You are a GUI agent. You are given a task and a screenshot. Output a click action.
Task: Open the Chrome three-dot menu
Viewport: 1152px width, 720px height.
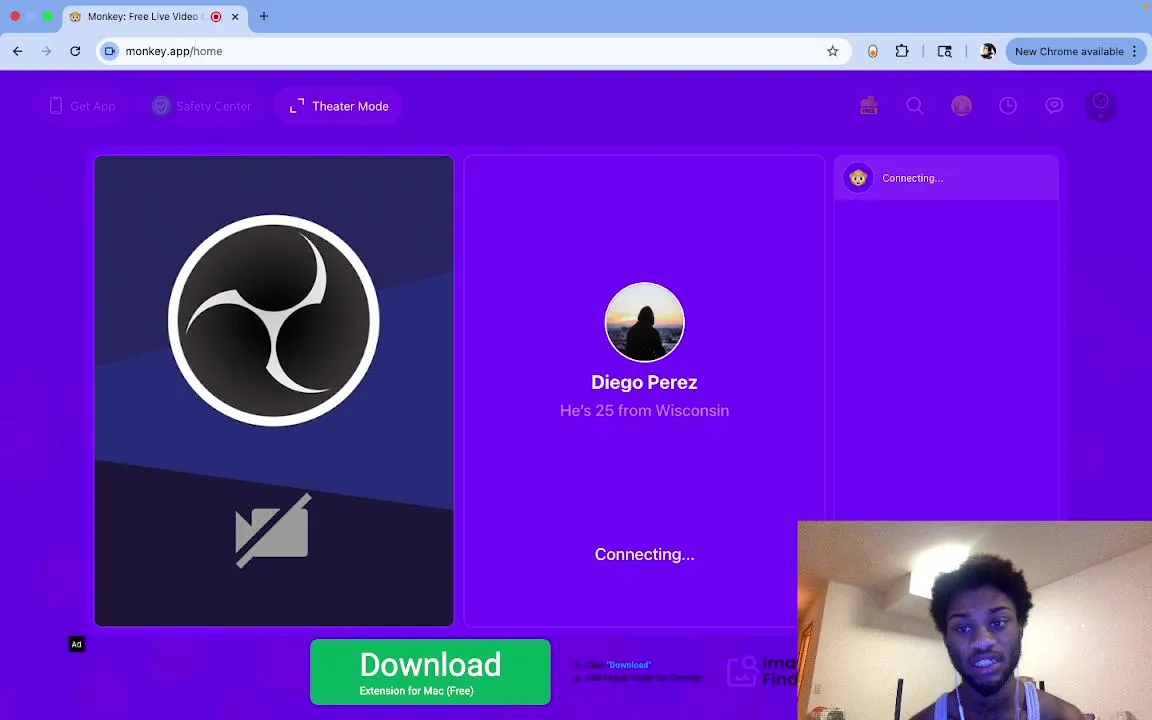pos(1135,51)
